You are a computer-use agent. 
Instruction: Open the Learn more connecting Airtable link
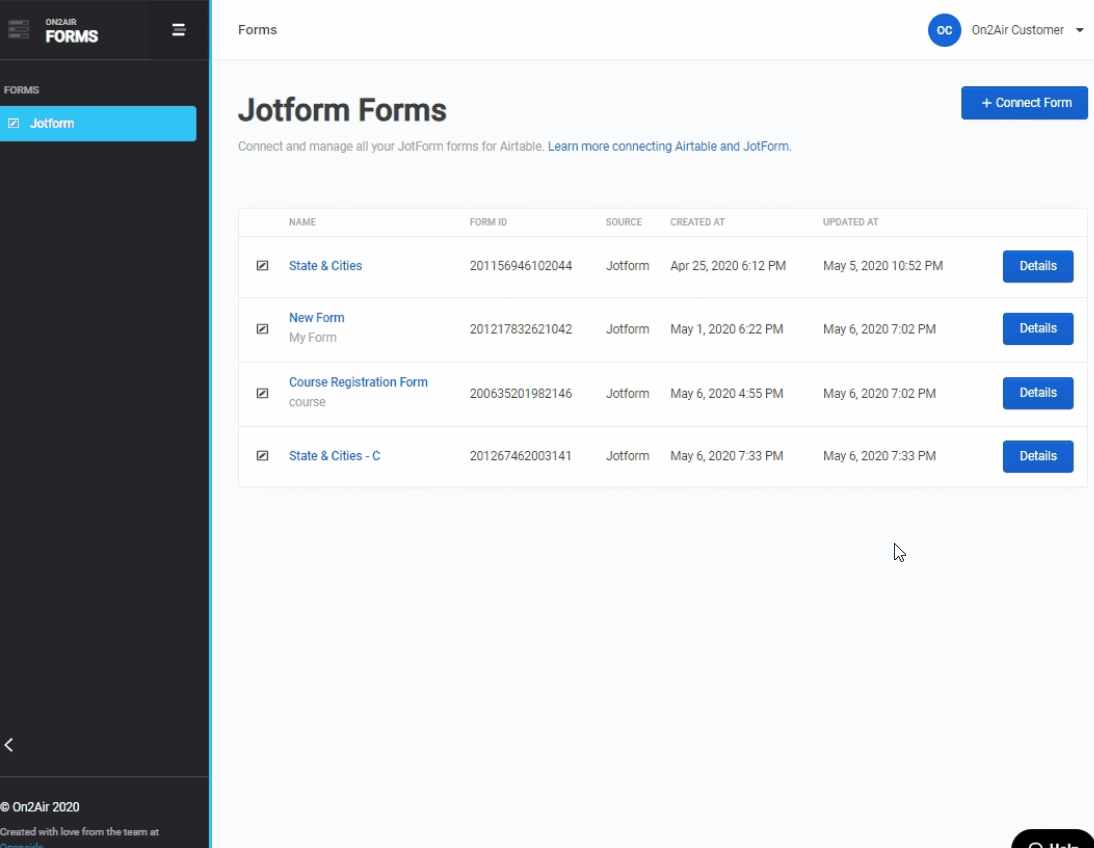click(668, 147)
